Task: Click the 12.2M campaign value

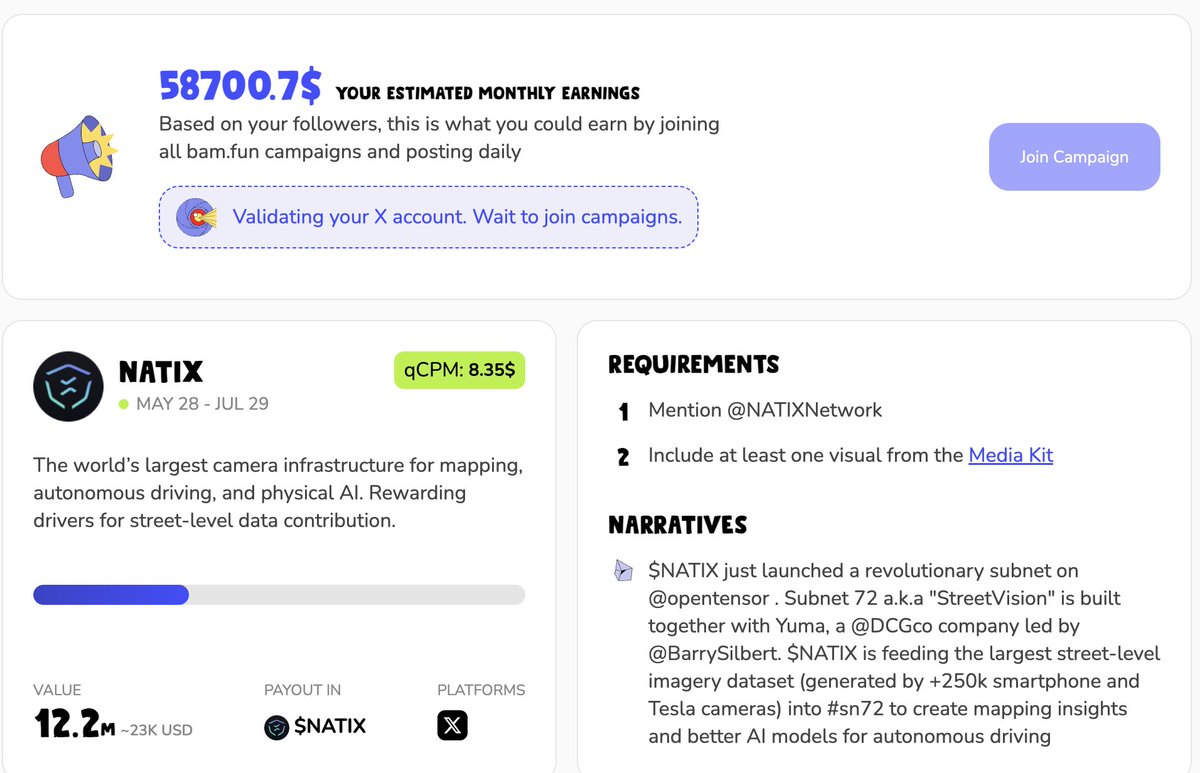Action: tap(74, 723)
